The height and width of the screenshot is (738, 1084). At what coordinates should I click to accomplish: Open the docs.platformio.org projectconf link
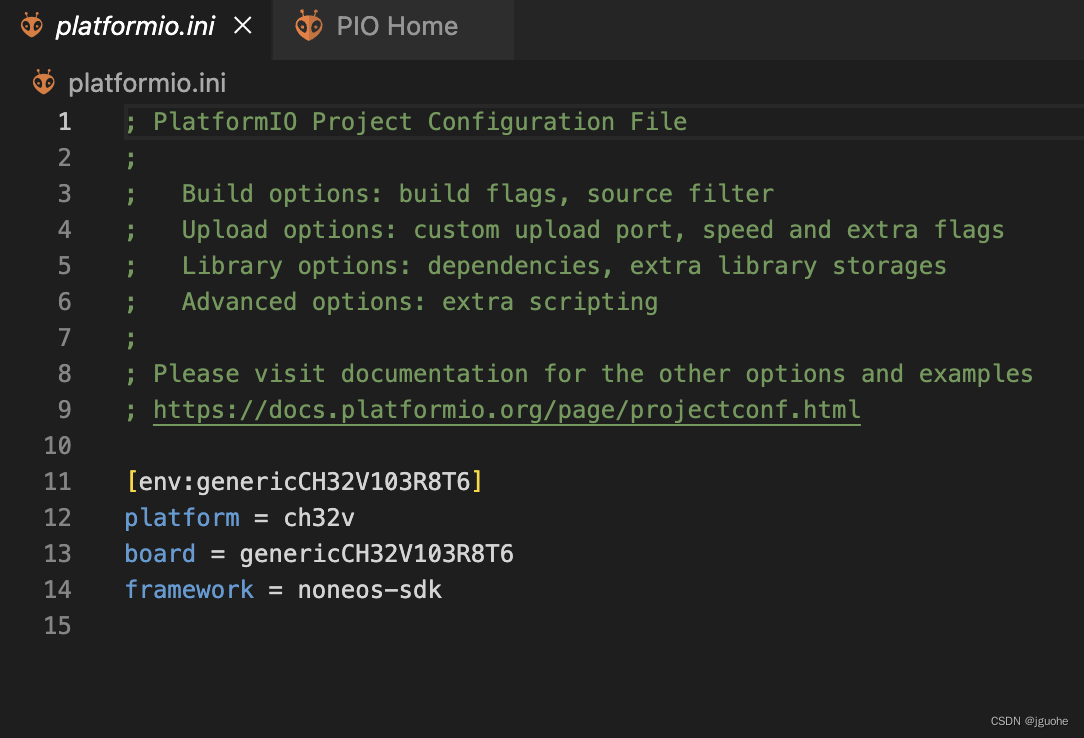506,409
